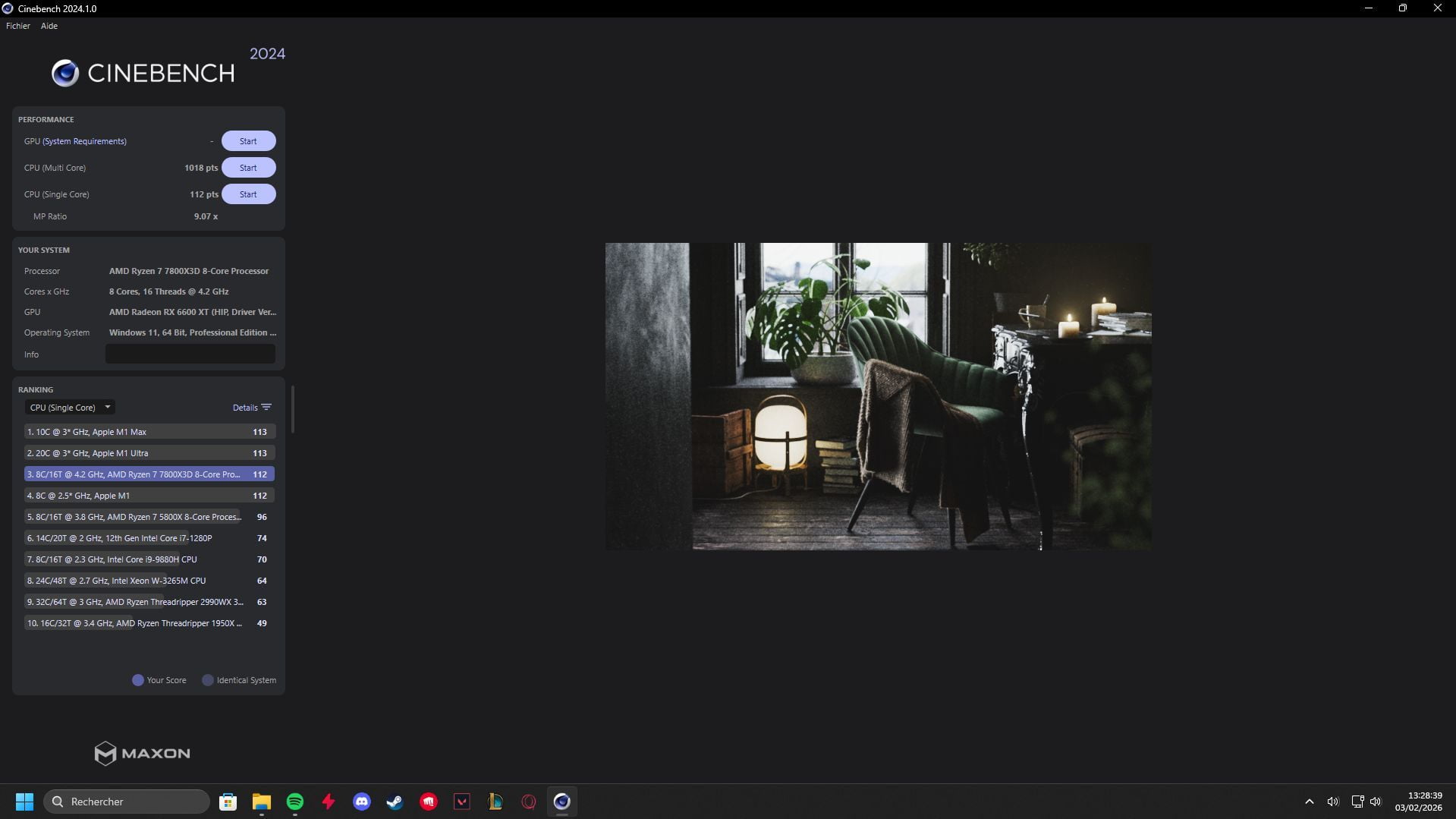Image resolution: width=1456 pixels, height=819 pixels.
Task: Toggle the ranking Details filter
Action: (252, 408)
